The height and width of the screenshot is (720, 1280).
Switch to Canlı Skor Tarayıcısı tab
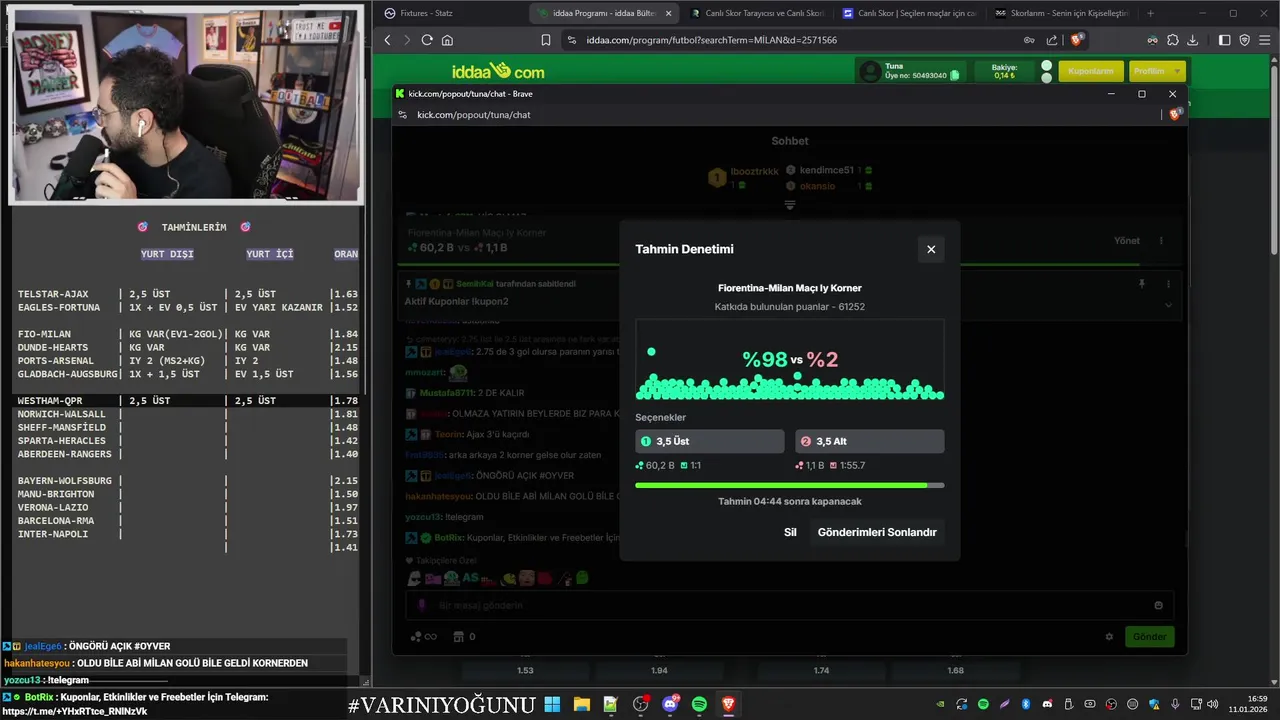pyautogui.click(x=758, y=13)
